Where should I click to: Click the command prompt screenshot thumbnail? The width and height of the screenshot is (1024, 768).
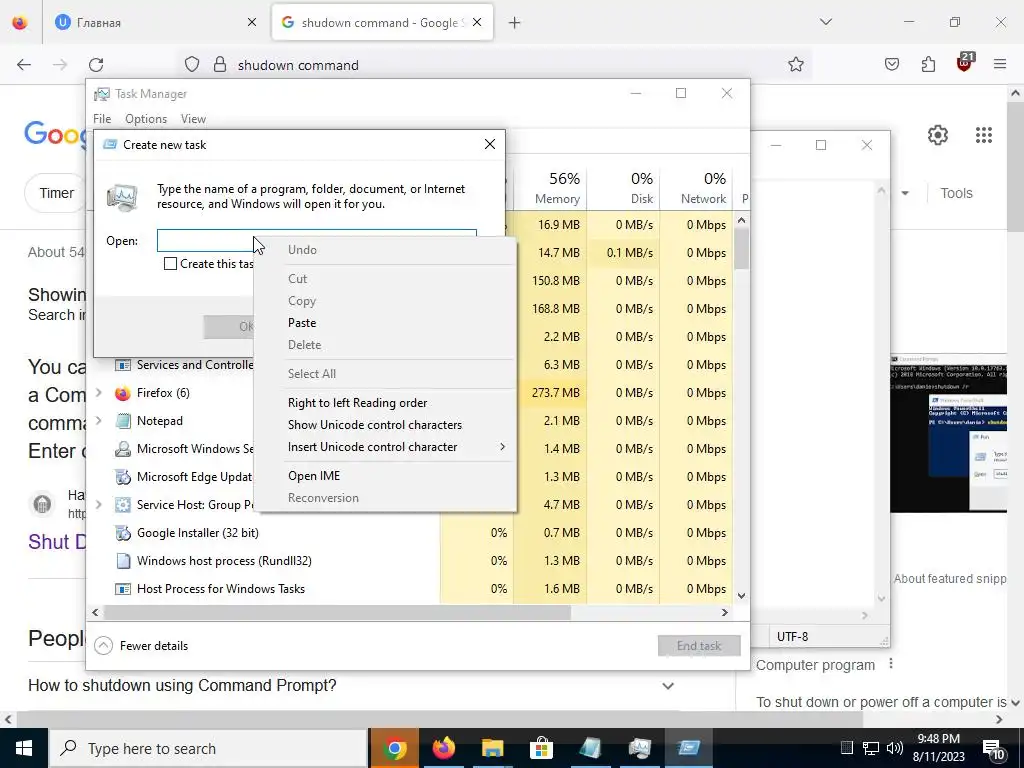click(948, 434)
